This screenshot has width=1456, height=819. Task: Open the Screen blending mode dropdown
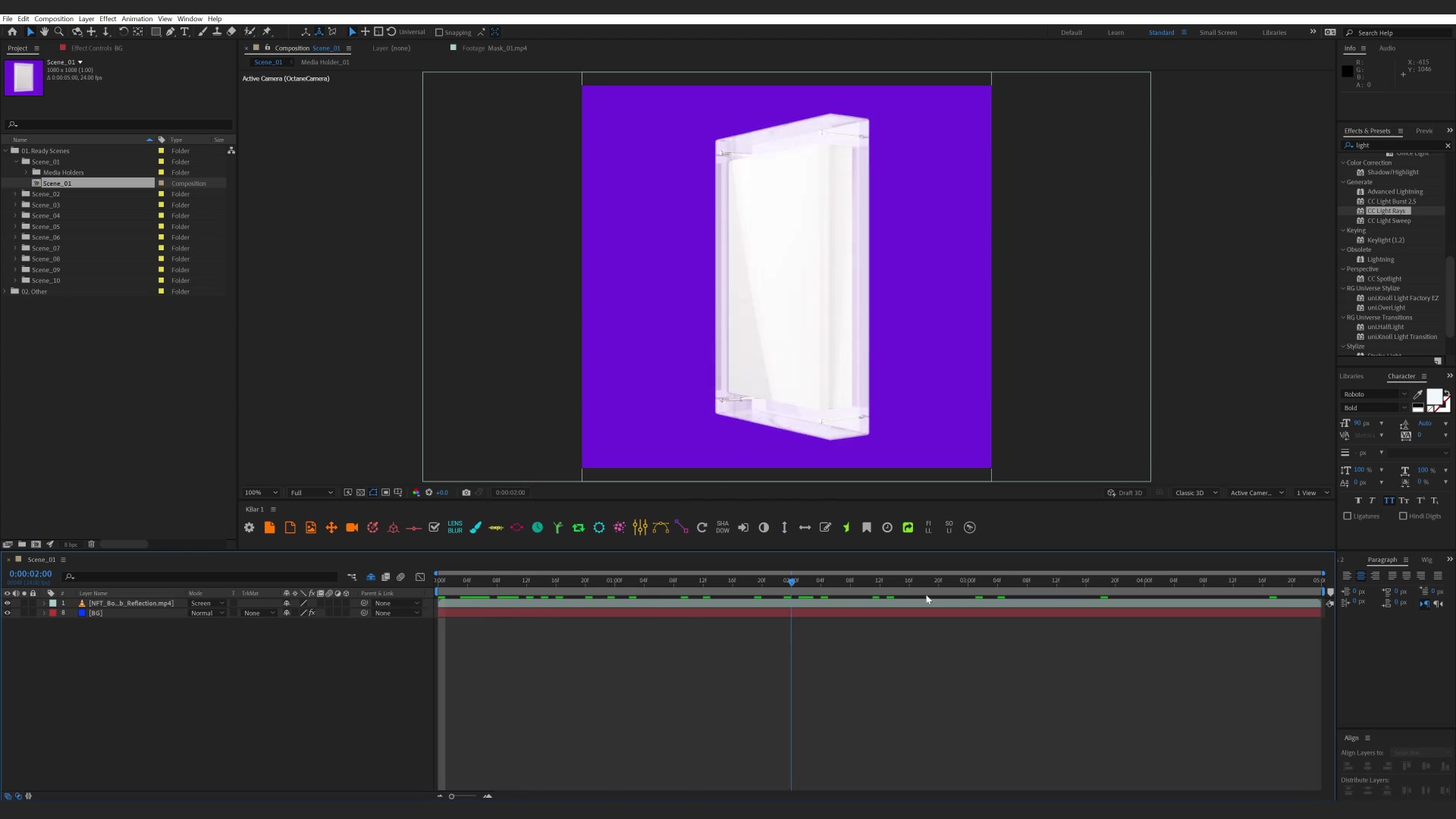pyautogui.click(x=207, y=603)
